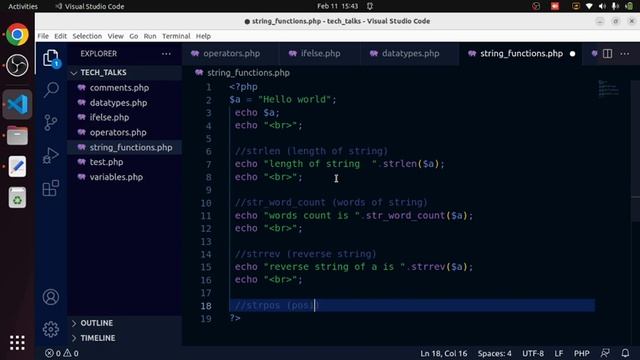Open the Help menu

click(203, 36)
